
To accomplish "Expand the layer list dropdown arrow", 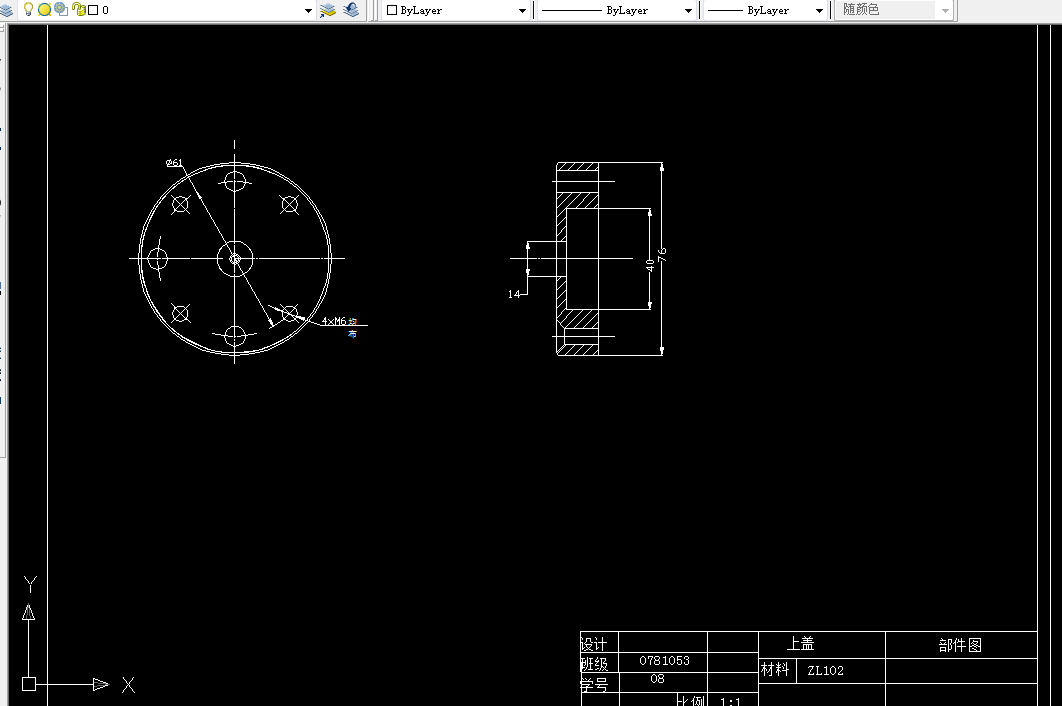I will 308,10.
